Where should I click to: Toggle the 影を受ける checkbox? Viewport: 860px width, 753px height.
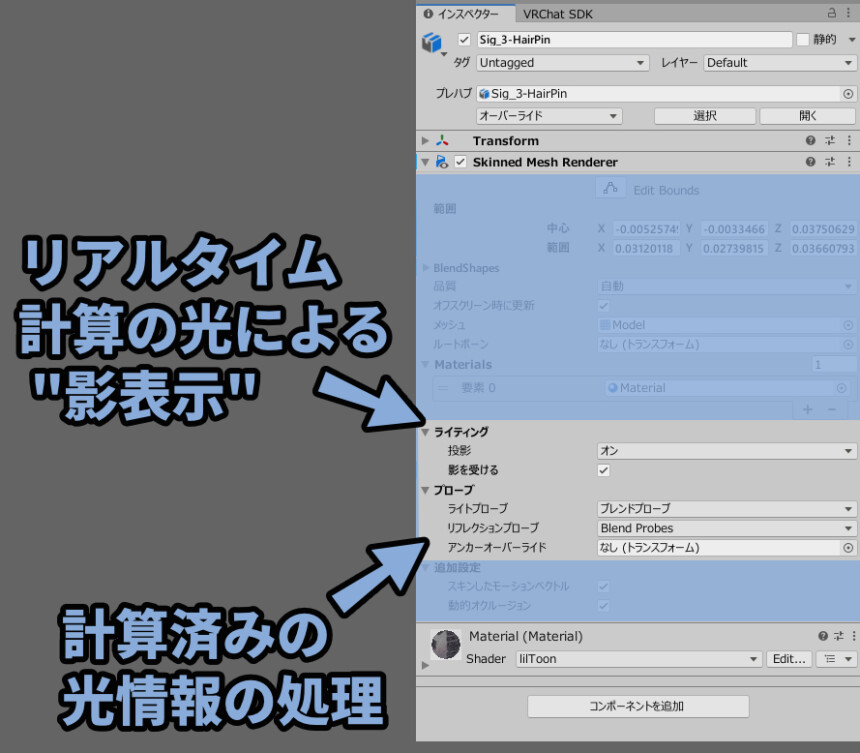pos(603,470)
